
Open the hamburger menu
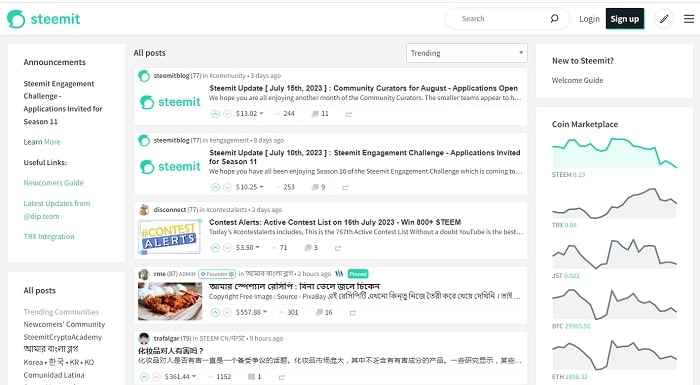coord(689,19)
